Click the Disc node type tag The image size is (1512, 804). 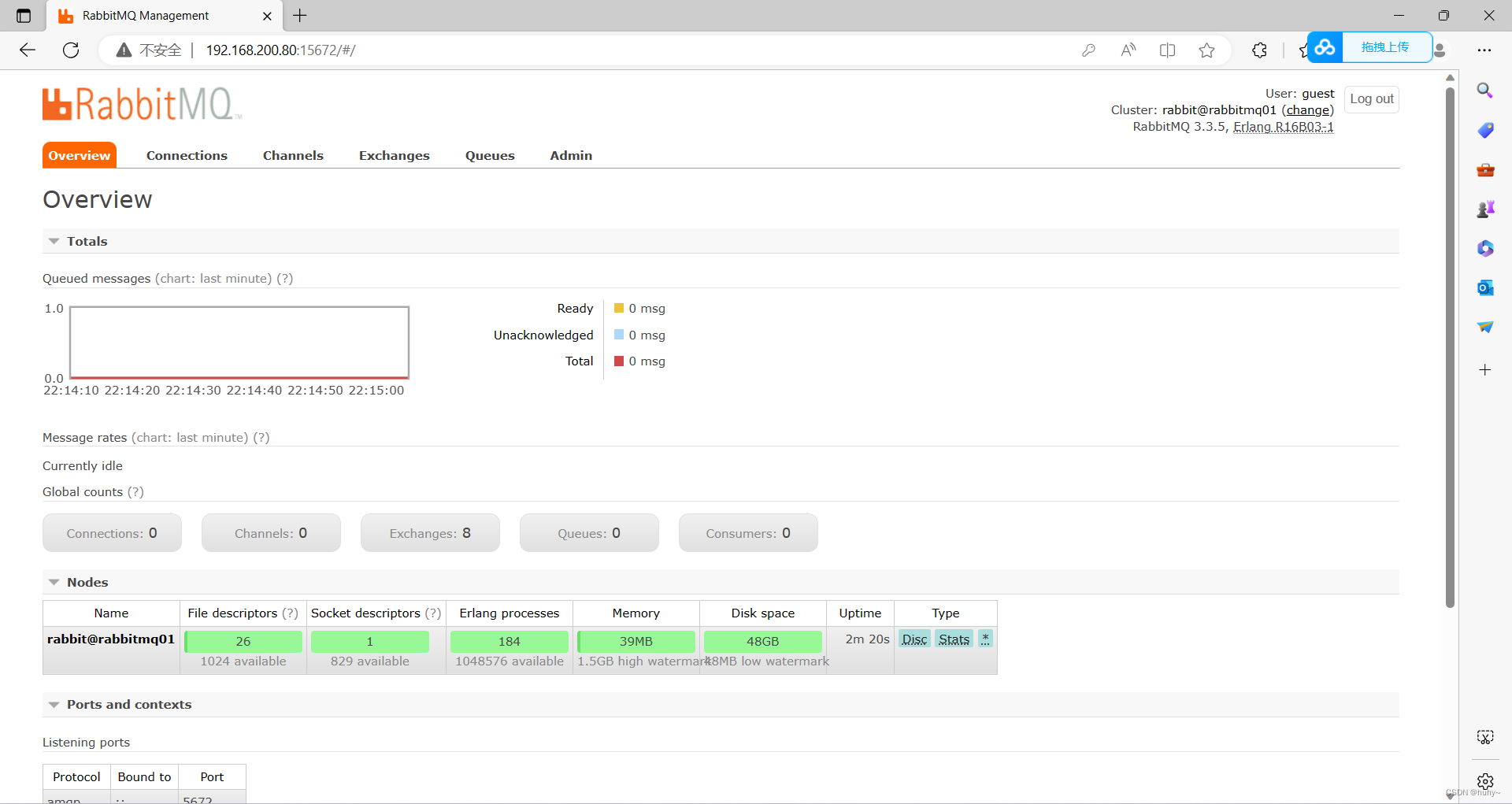(x=914, y=639)
